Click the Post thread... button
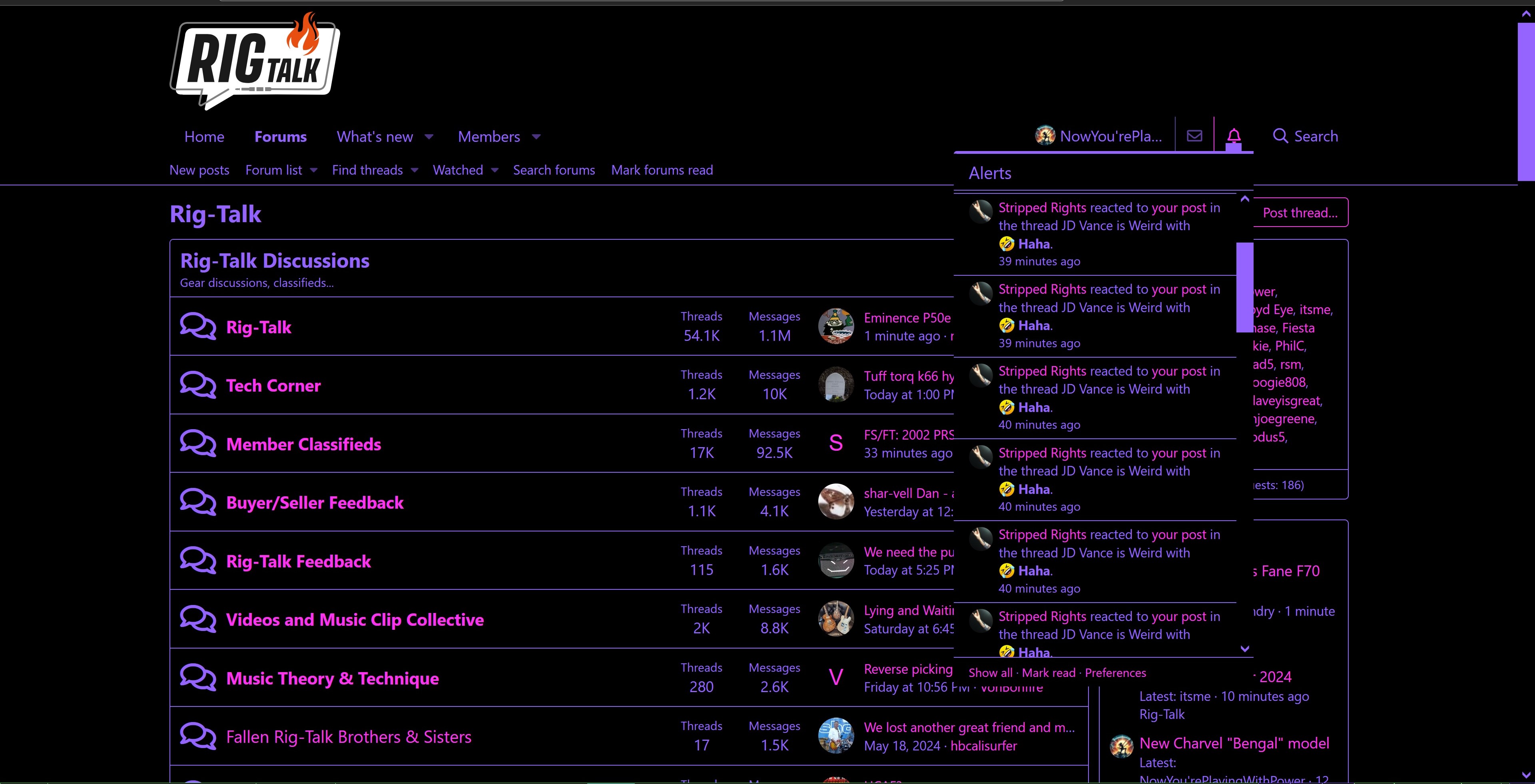 (x=1300, y=213)
